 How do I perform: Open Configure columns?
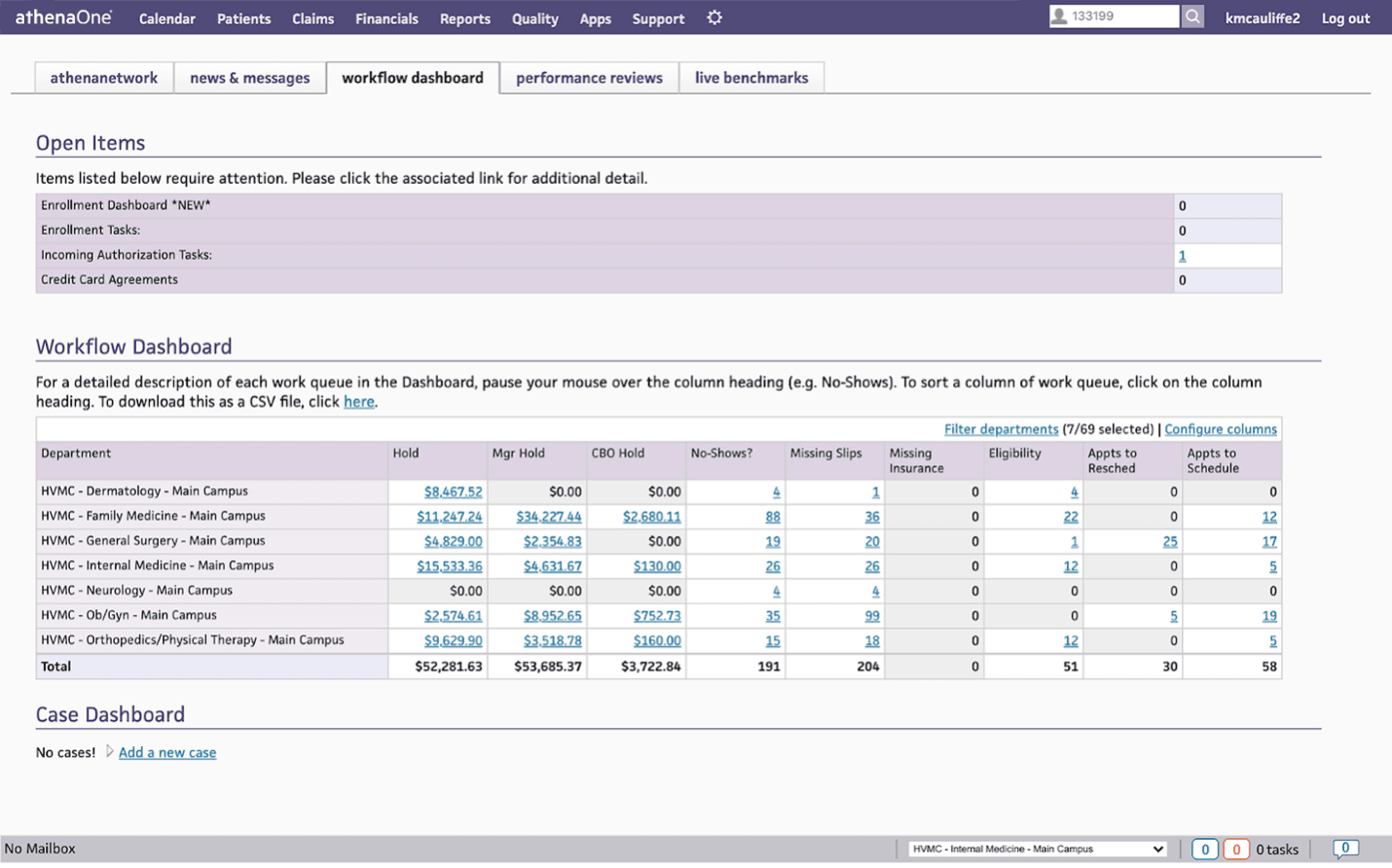pos(1221,428)
